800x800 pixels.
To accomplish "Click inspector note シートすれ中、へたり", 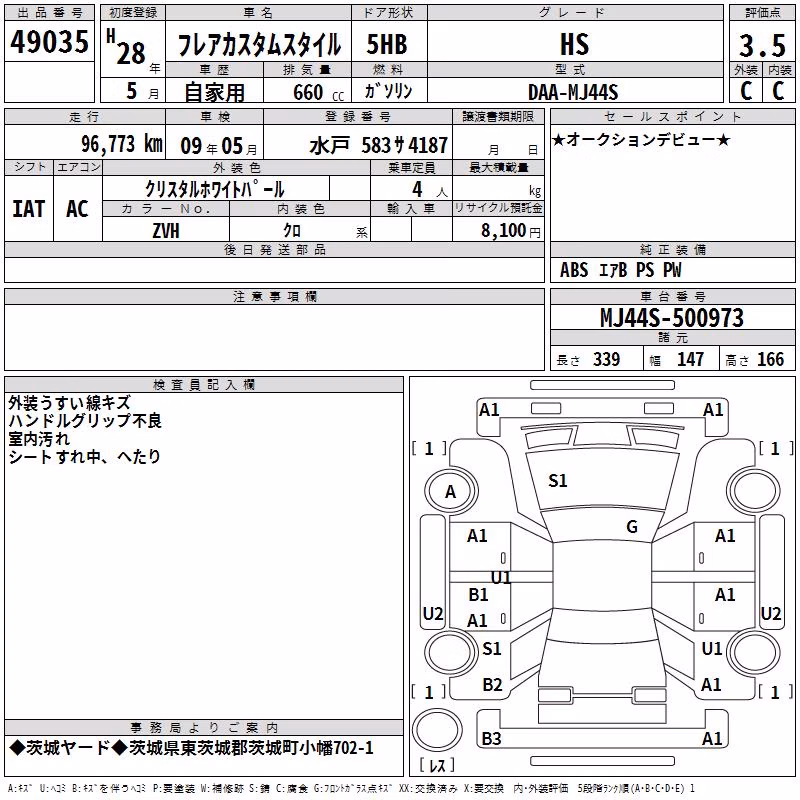I will pyautogui.click(x=85, y=457).
